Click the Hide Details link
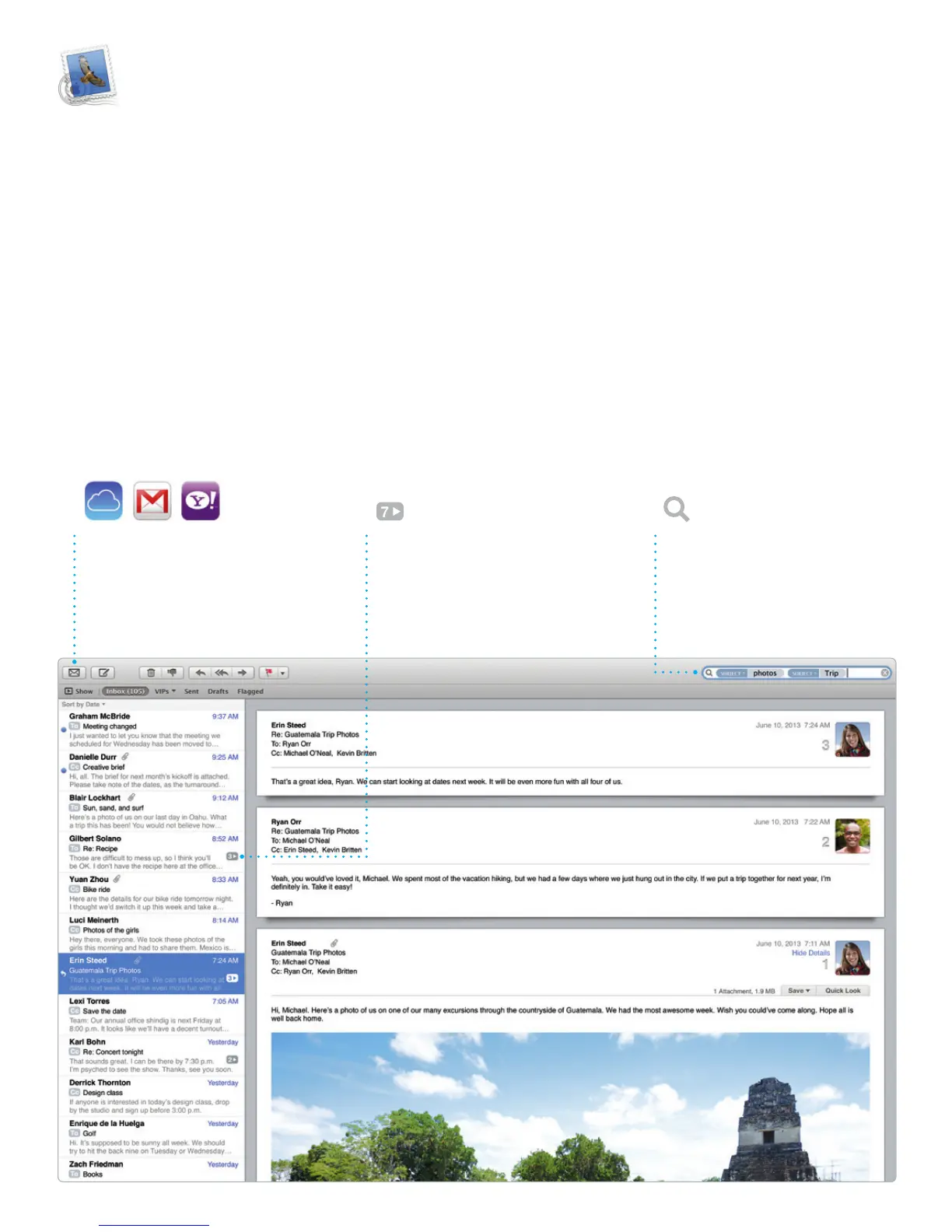 coord(810,952)
